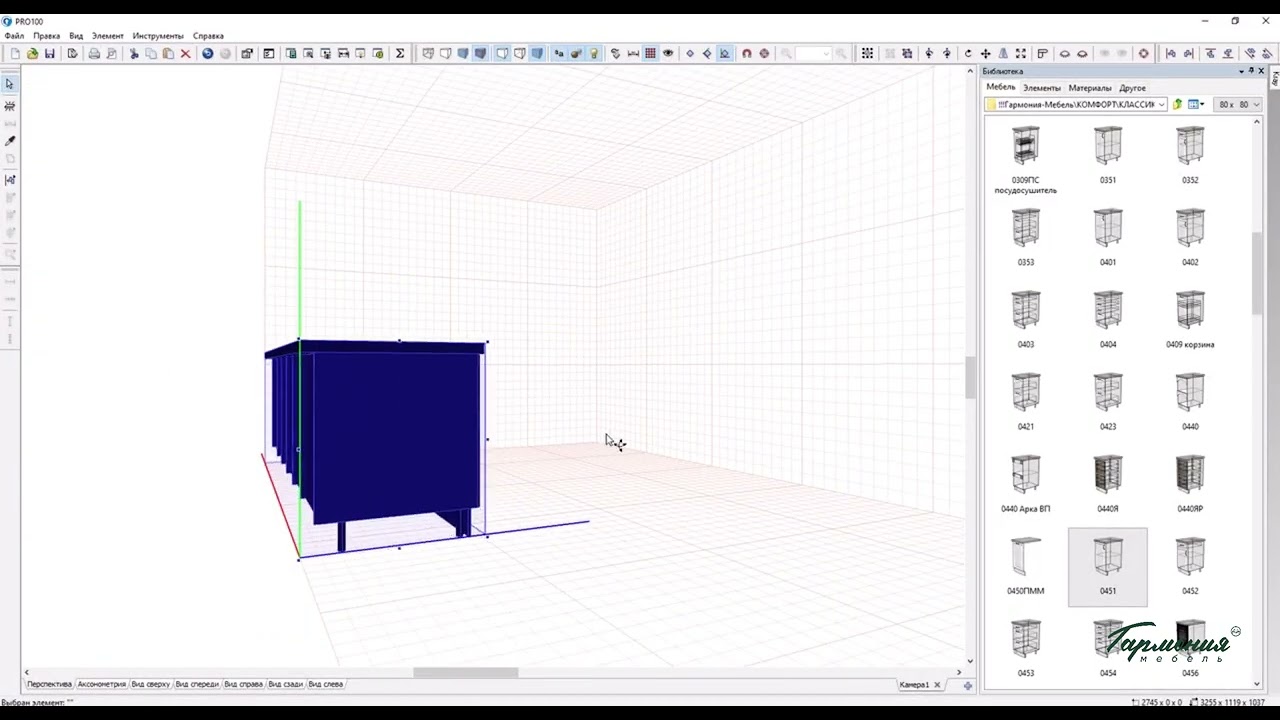Click the library view mode icon
The width and height of the screenshot is (1280, 720).
[x=1196, y=104]
